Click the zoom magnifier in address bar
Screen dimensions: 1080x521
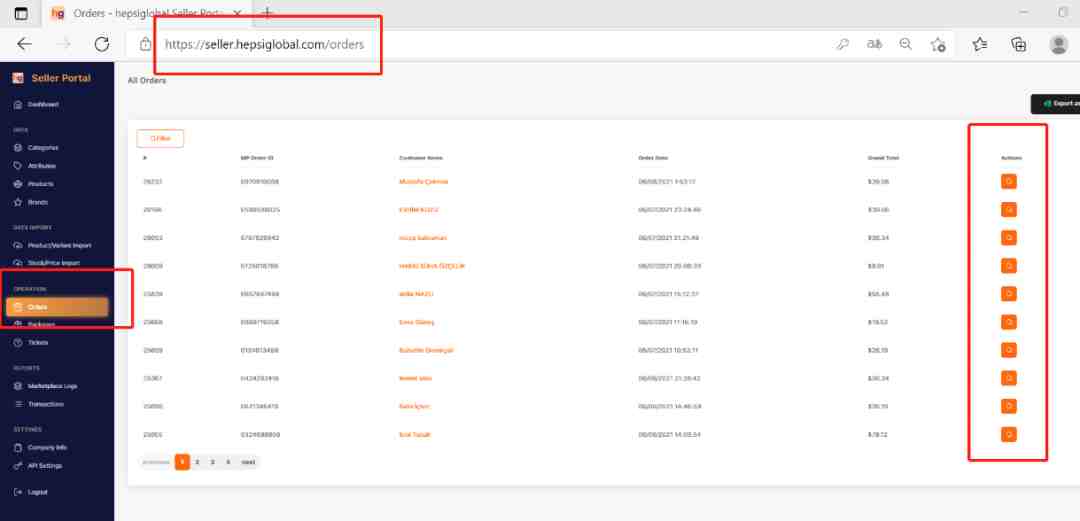tap(906, 44)
